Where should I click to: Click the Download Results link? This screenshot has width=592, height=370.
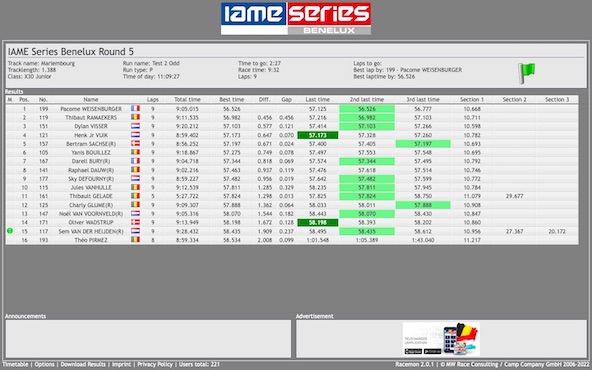tap(83, 364)
